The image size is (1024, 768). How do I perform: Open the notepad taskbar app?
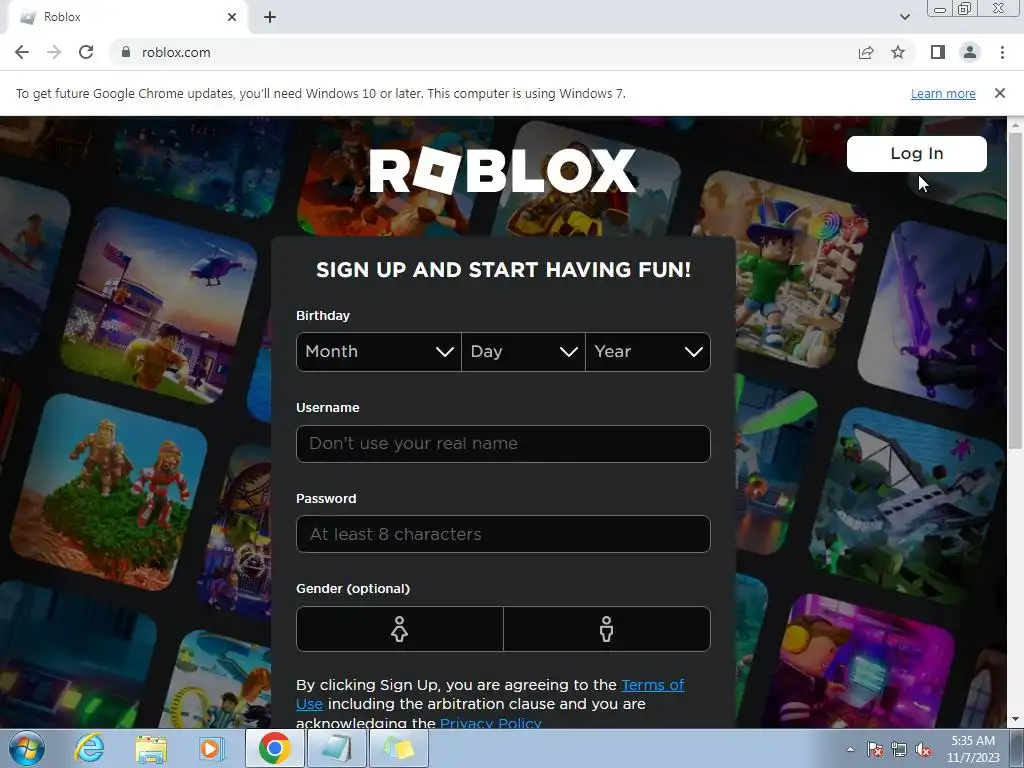click(x=337, y=748)
